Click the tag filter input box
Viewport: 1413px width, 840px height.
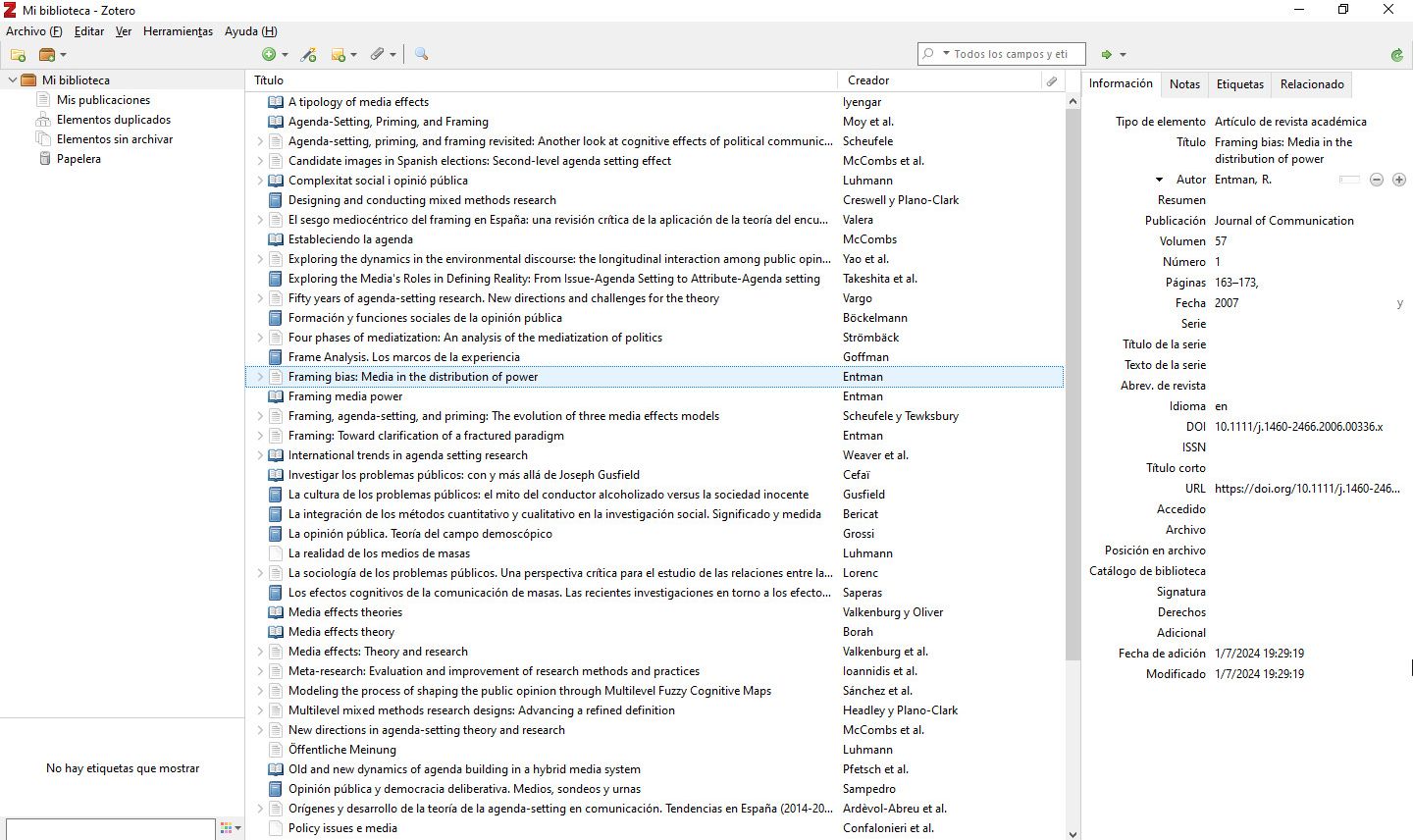tap(110, 829)
